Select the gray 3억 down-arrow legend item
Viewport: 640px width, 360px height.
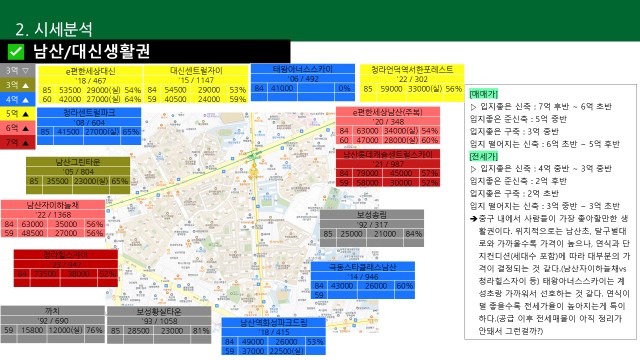point(18,71)
